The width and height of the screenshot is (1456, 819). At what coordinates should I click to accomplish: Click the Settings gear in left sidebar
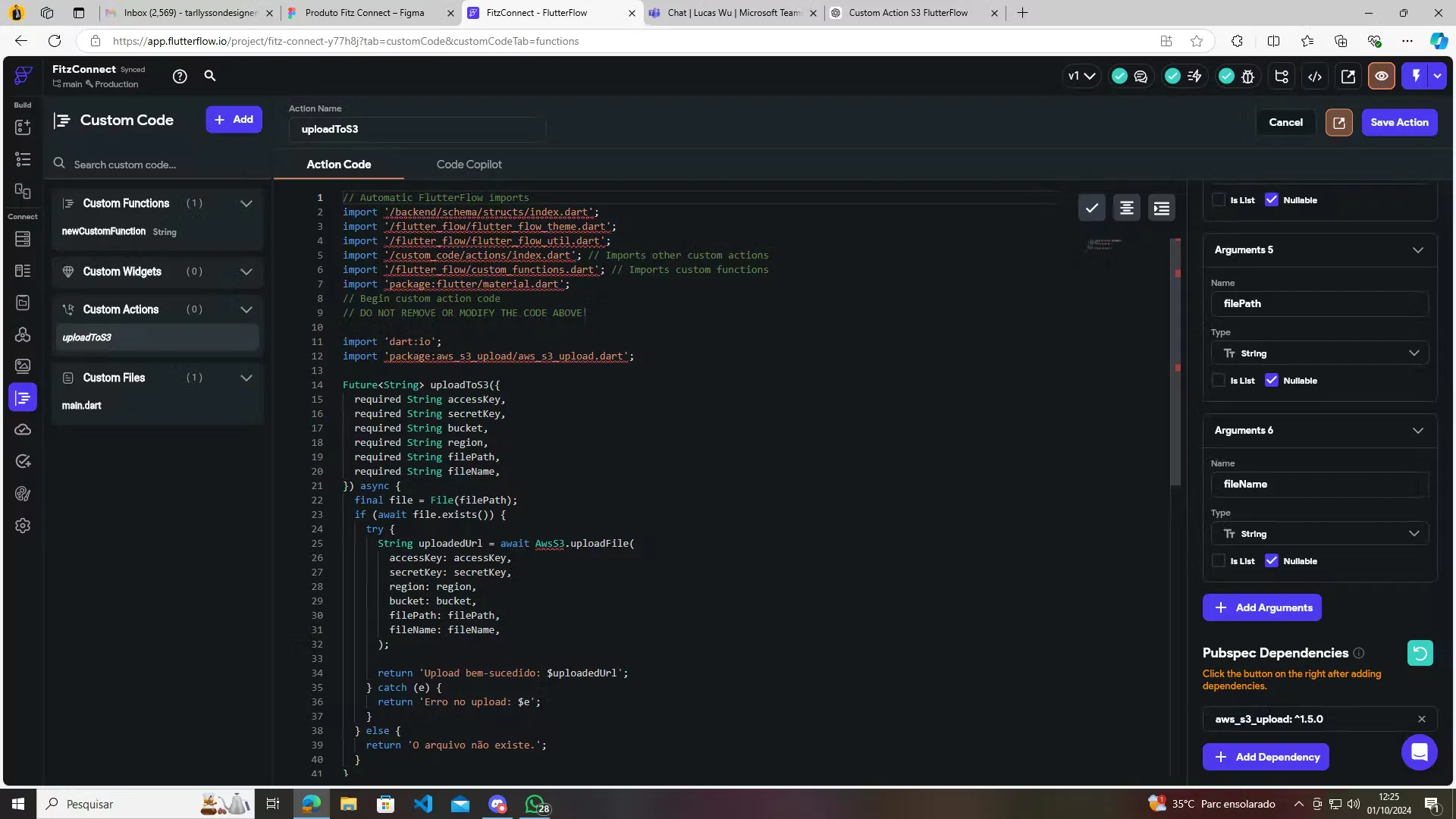[x=23, y=526]
